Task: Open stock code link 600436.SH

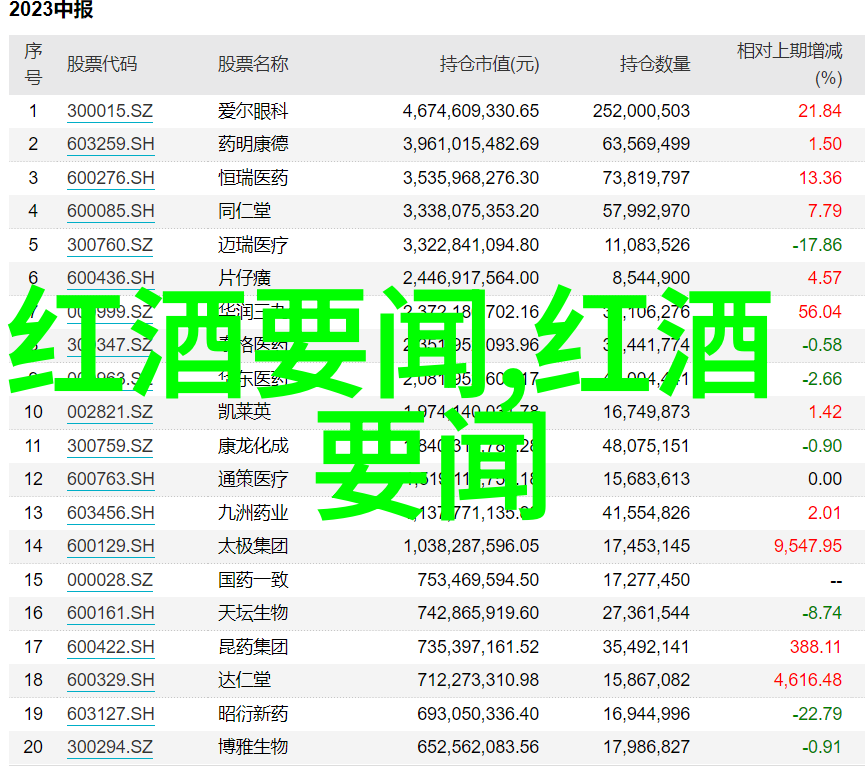Action: click(x=110, y=278)
